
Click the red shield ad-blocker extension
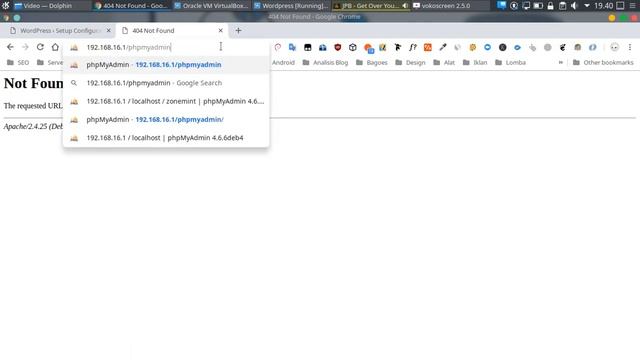[x=338, y=47]
